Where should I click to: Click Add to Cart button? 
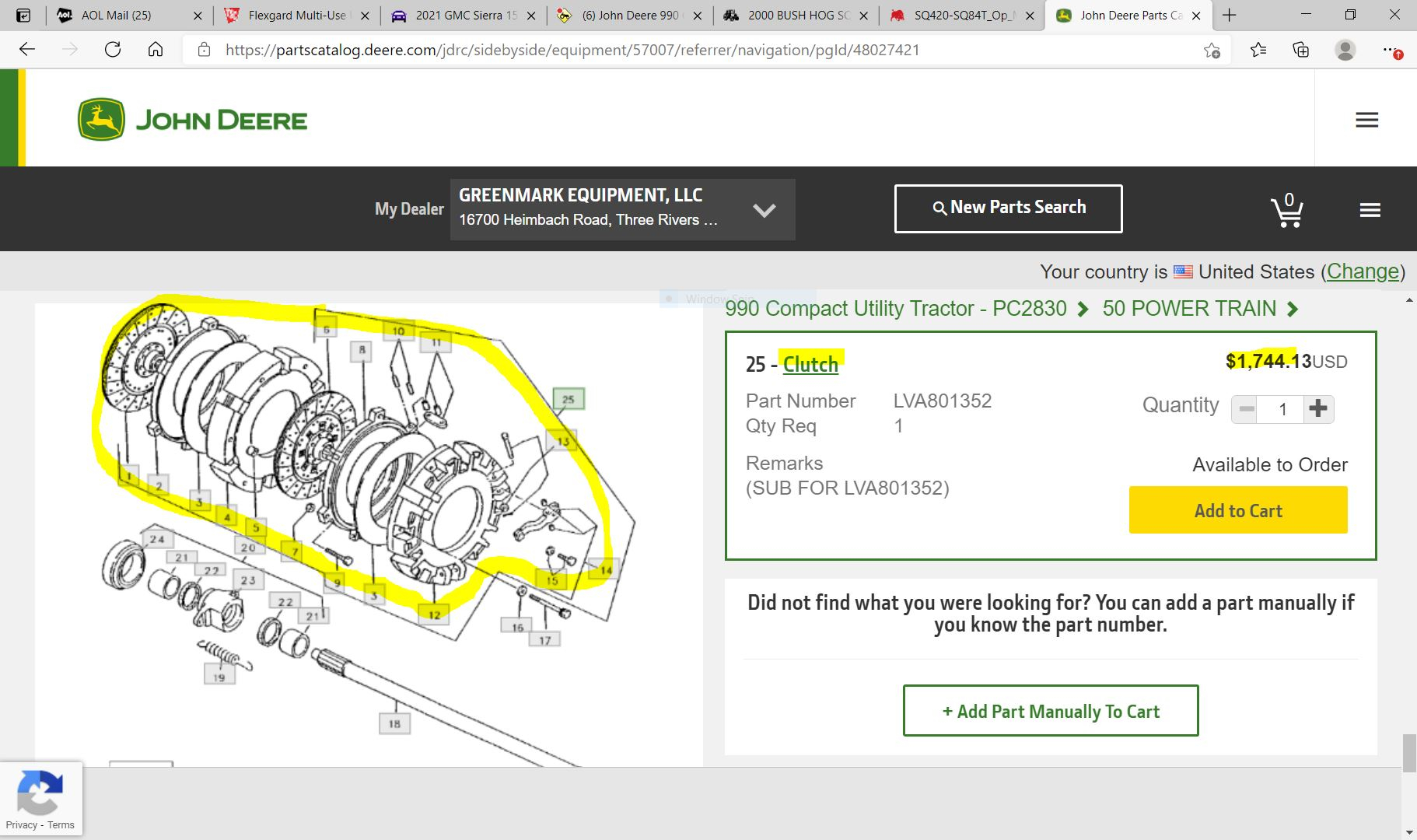[x=1238, y=510]
